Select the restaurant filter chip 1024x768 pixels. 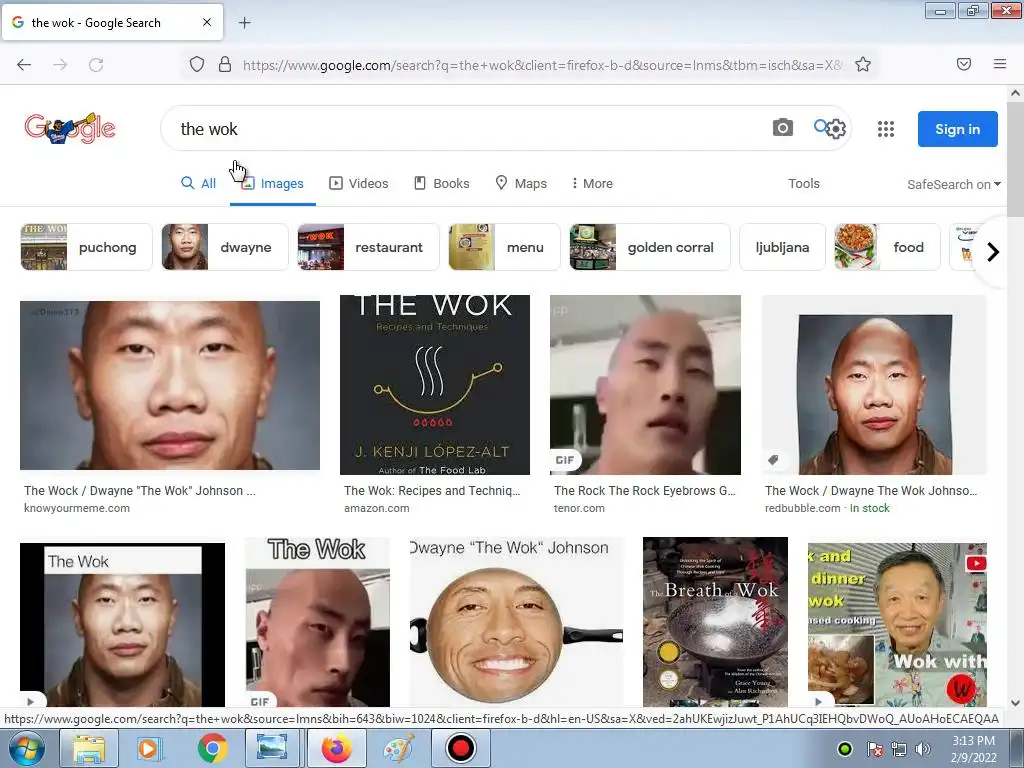click(x=368, y=247)
